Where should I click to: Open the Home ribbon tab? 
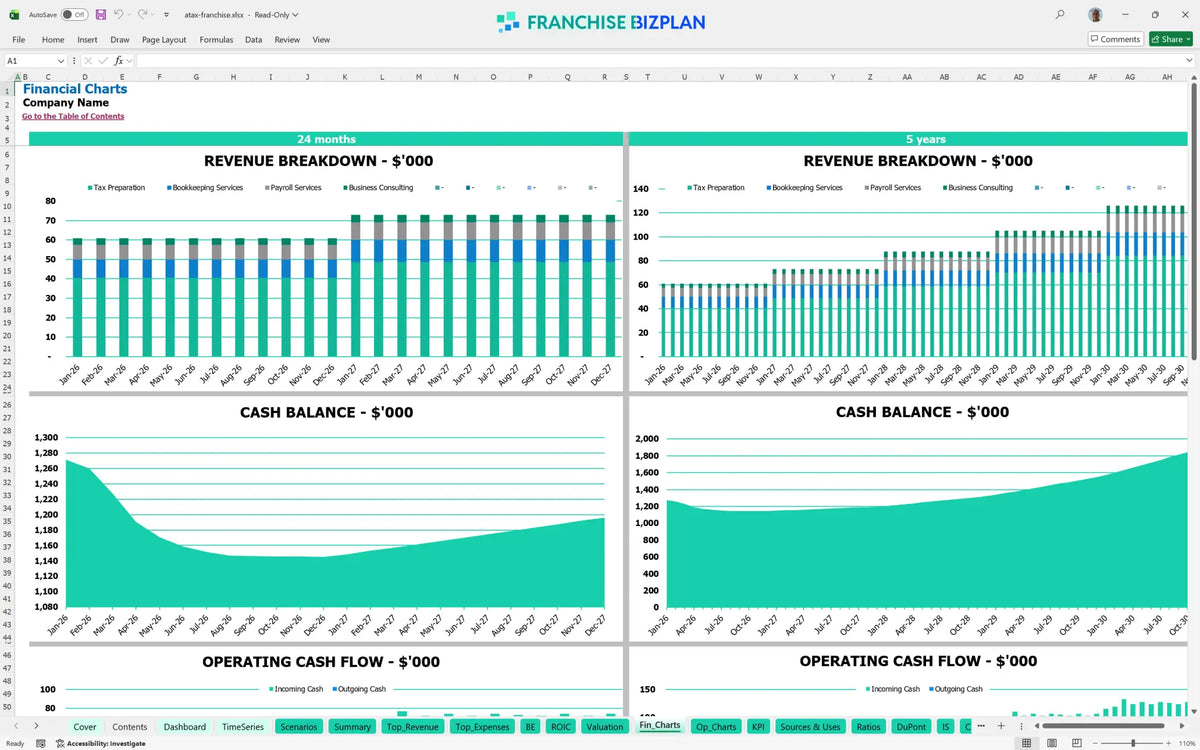pos(53,40)
